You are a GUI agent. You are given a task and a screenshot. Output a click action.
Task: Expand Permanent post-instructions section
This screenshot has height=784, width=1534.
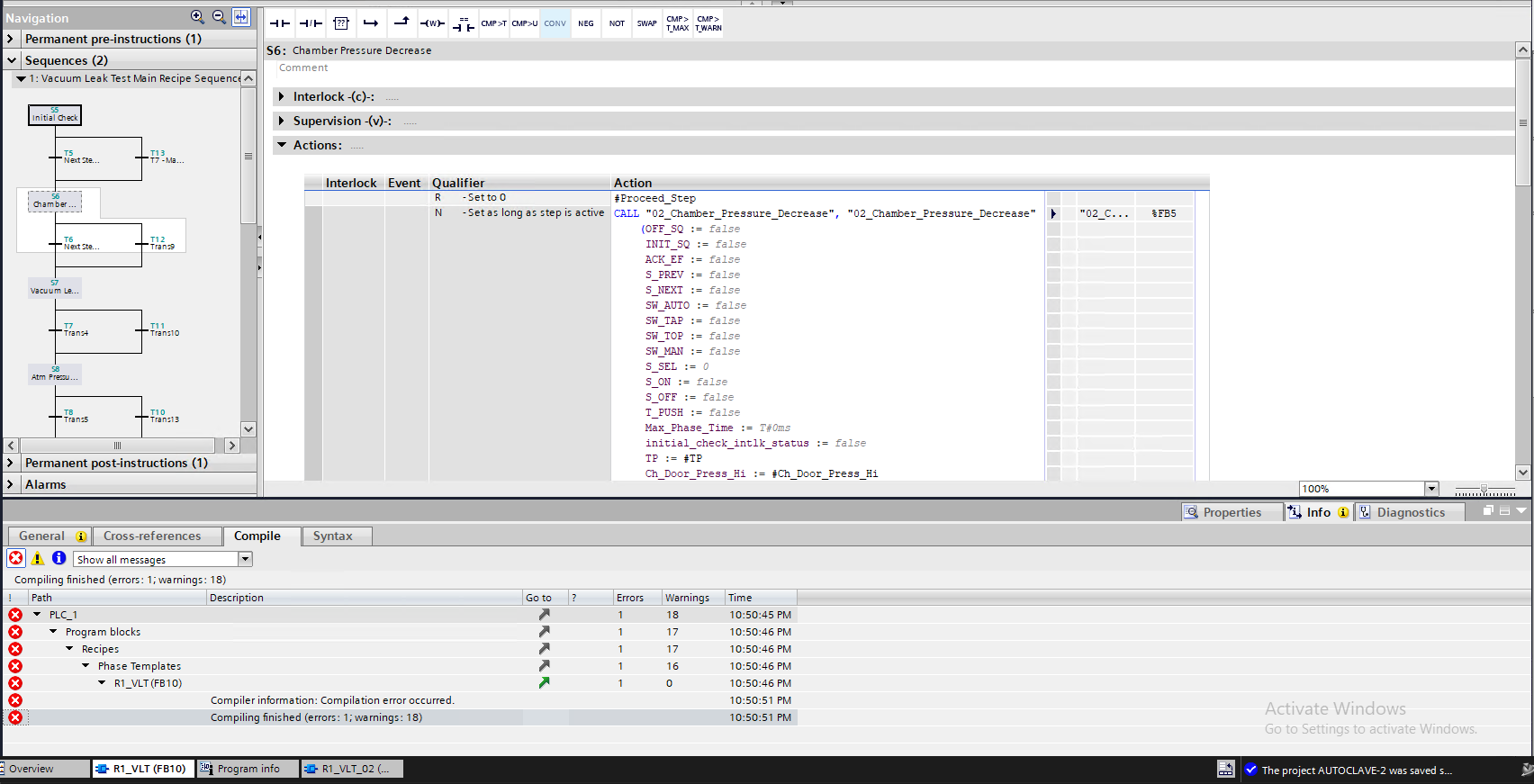coord(11,463)
